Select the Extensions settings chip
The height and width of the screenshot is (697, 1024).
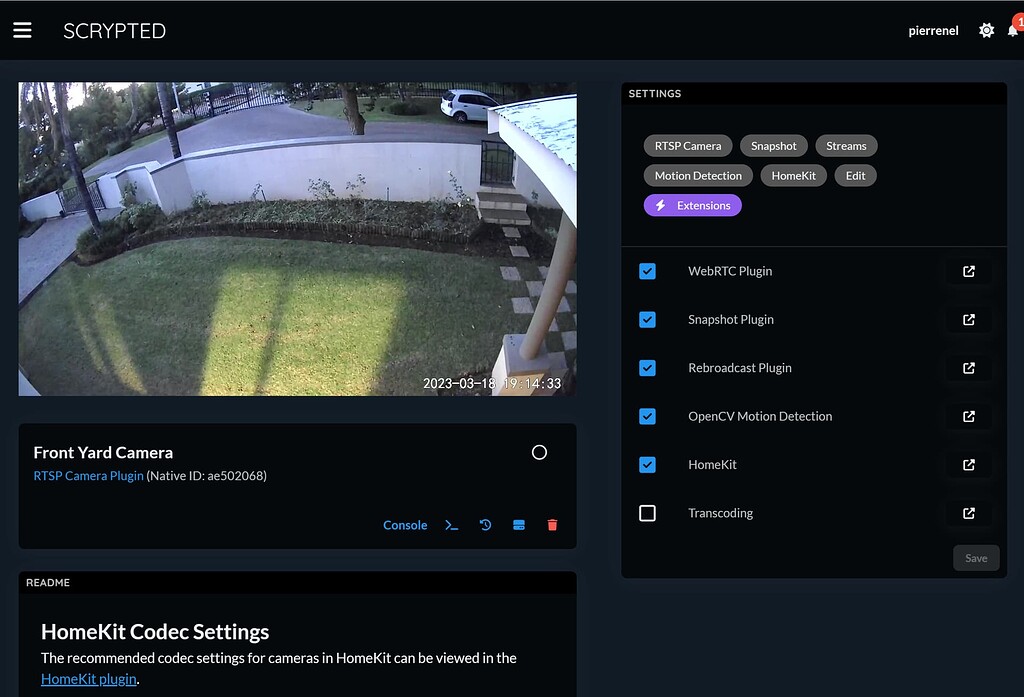tap(693, 205)
